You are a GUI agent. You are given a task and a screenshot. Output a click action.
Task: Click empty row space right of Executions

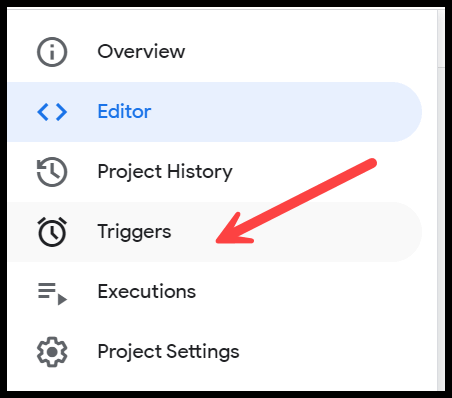click(x=307, y=292)
